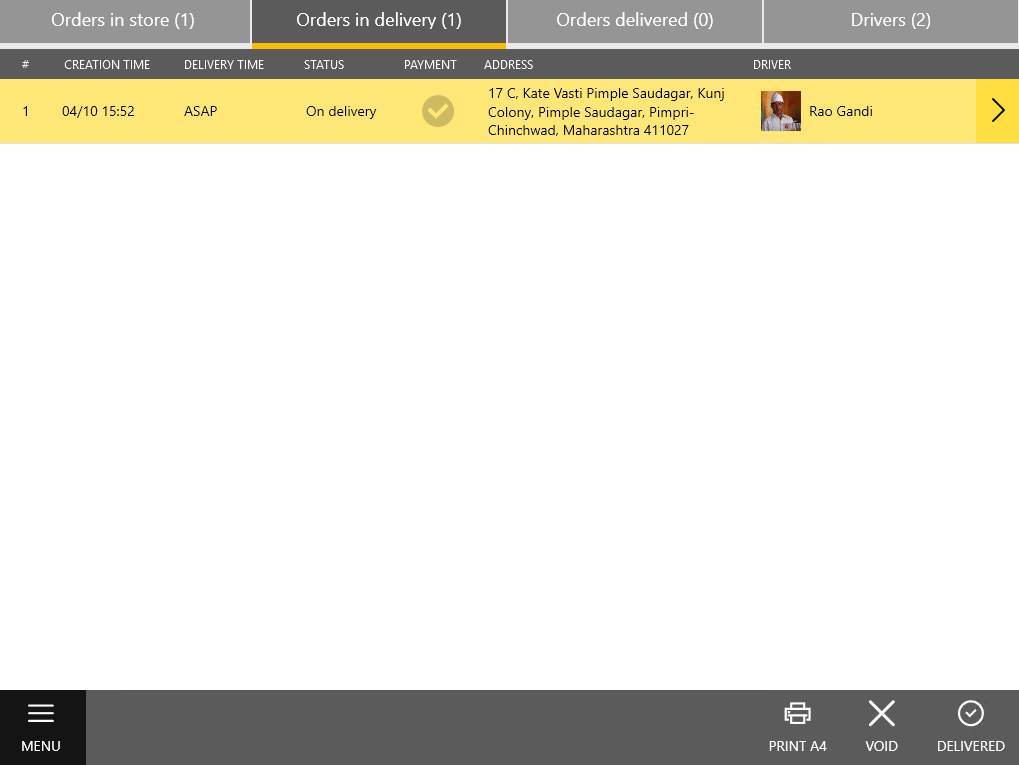Image resolution: width=1019 pixels, height=765 pixels.
Task: Click the PRINT A4 printer icon
Action: coord(797,714)
